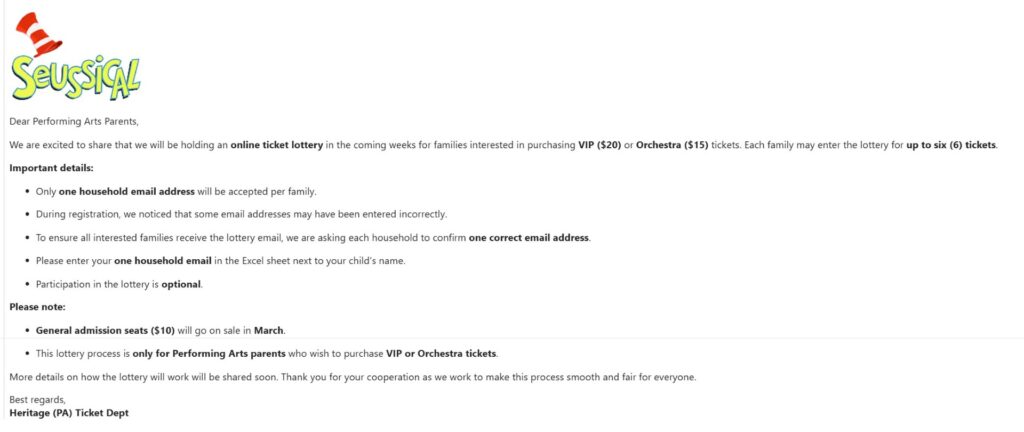The image size is (1024, 432).
Task: Click the bold word 'optional'
Action: tap(181, 284)
